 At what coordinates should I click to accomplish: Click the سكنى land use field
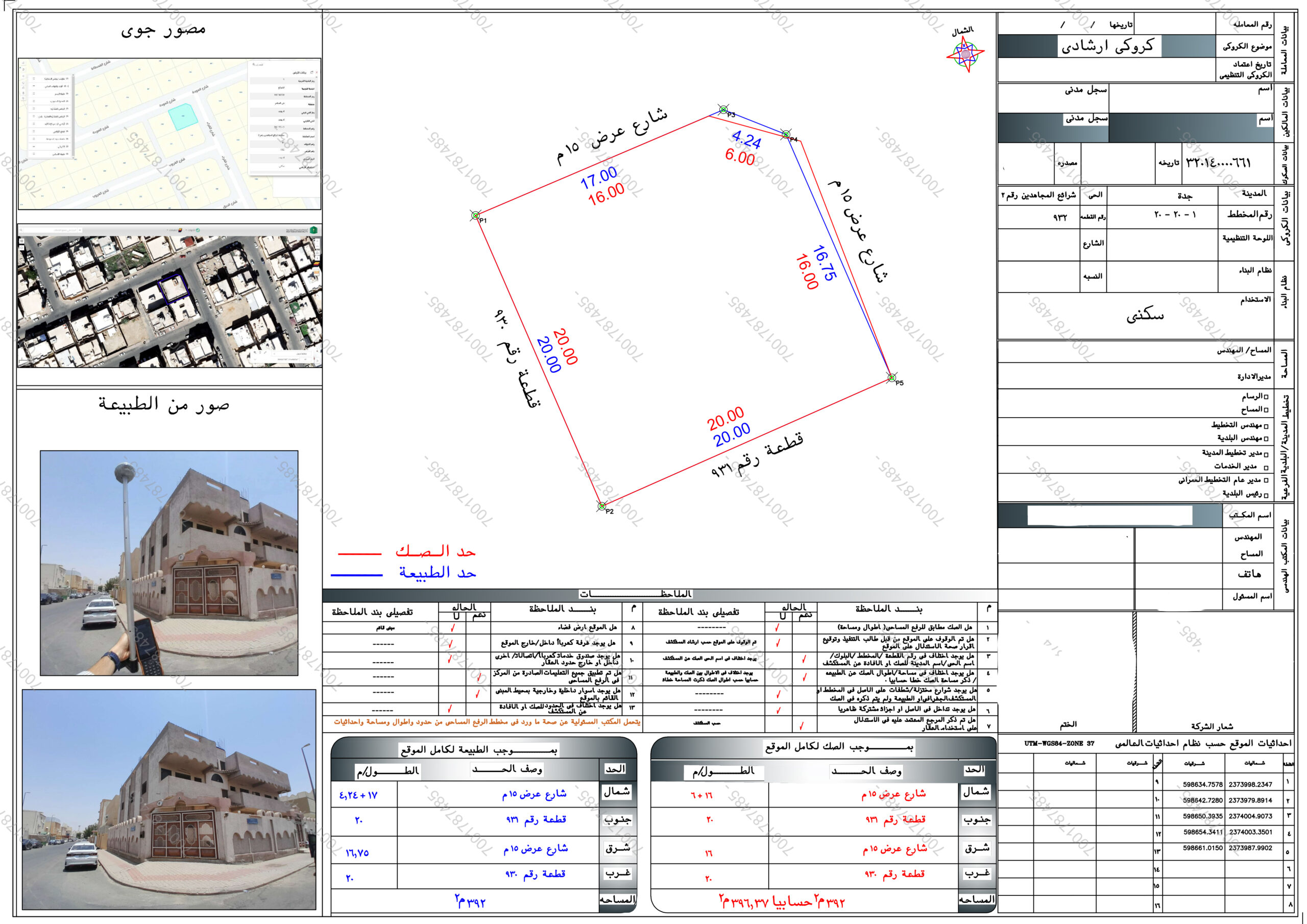coord(1145,316)
